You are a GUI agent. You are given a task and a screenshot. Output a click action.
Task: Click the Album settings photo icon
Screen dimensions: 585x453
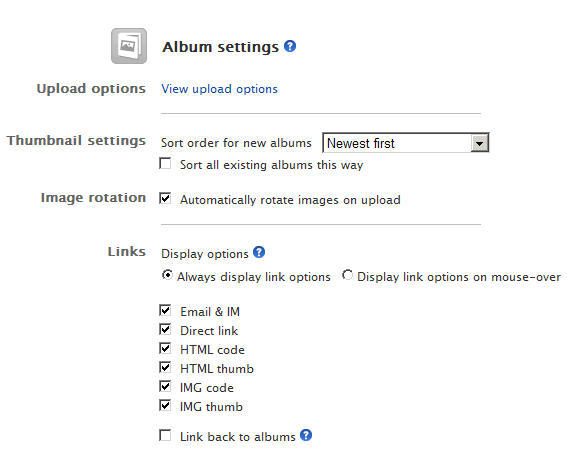[x=129, y=46]
